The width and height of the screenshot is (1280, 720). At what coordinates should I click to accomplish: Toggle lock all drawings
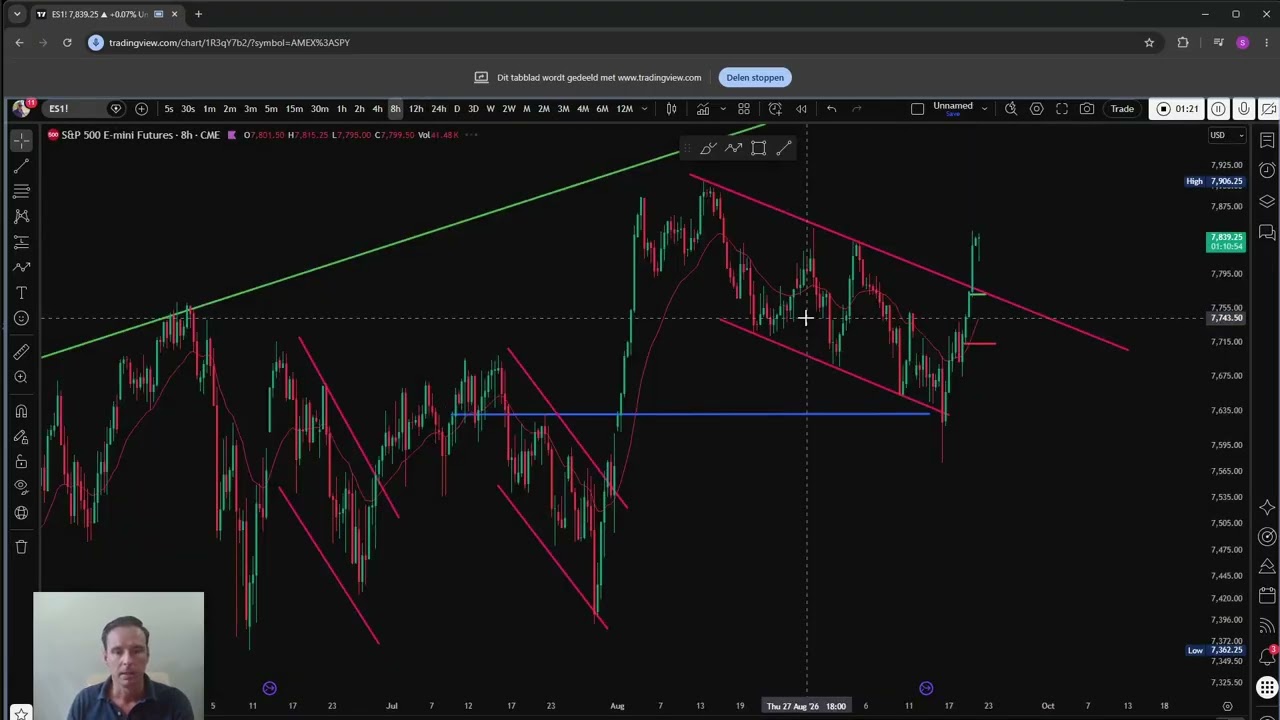tap(21, 462)
